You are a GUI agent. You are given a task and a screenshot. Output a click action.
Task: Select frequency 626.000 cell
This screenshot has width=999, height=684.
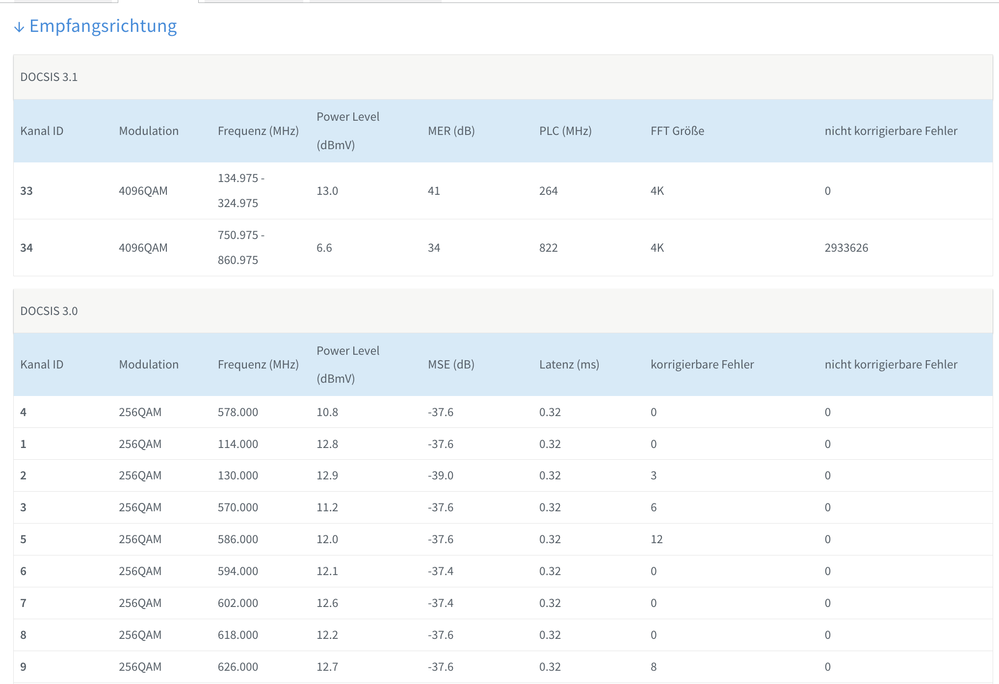[238, 667]
